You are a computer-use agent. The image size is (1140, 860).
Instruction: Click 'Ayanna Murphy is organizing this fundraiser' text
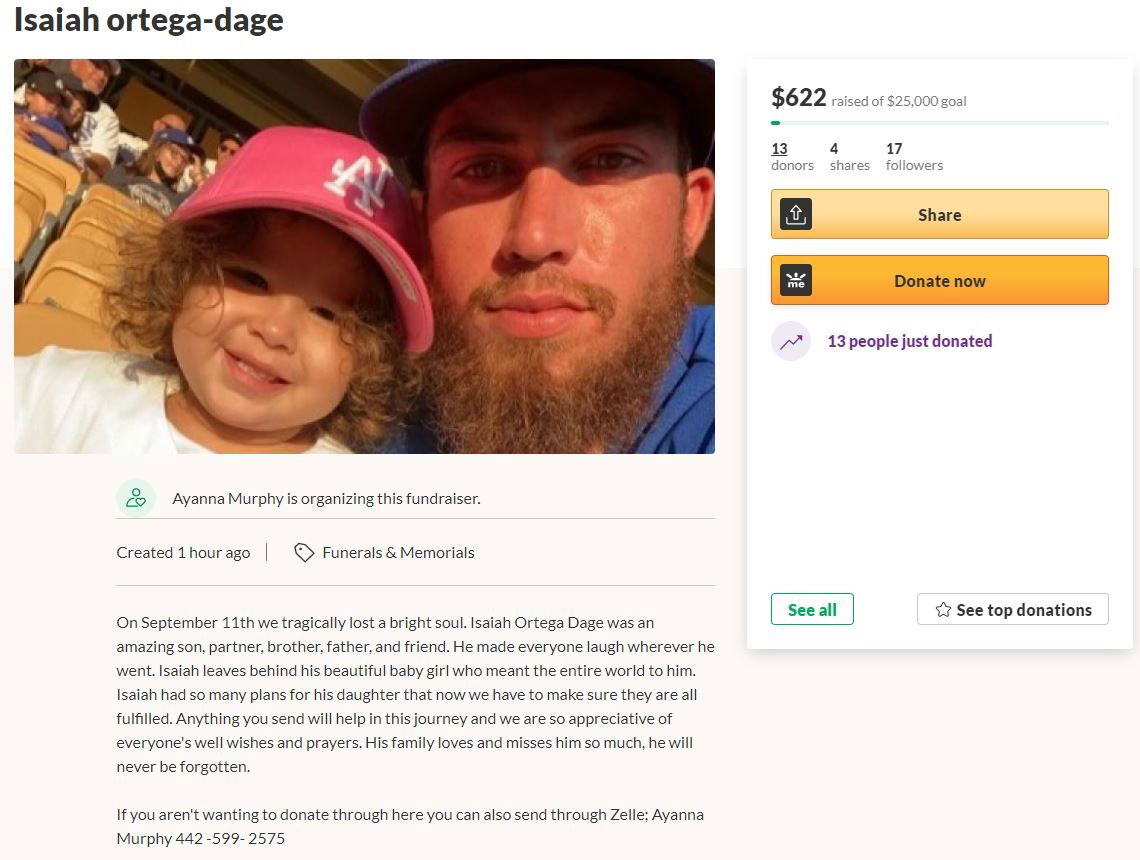click(x=326, y=498)
